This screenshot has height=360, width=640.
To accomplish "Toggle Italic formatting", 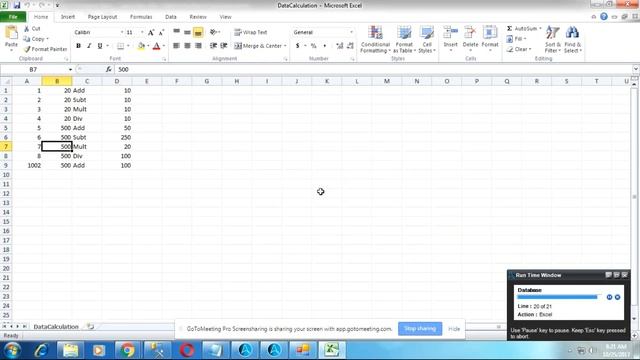I will click(89, 46).
